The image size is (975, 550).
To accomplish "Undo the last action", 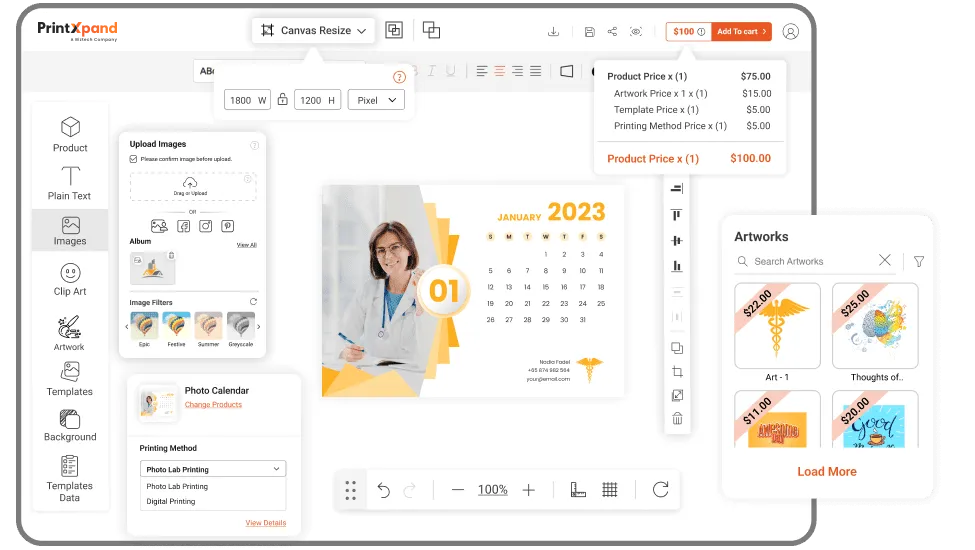I will point(384,490).
